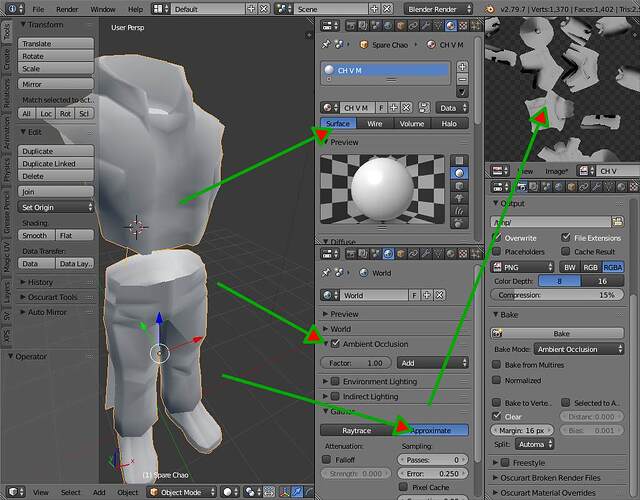This screenshot has height=500, width=640.
Task: Switch material type to Halo
Action: [x=449, y=123]
